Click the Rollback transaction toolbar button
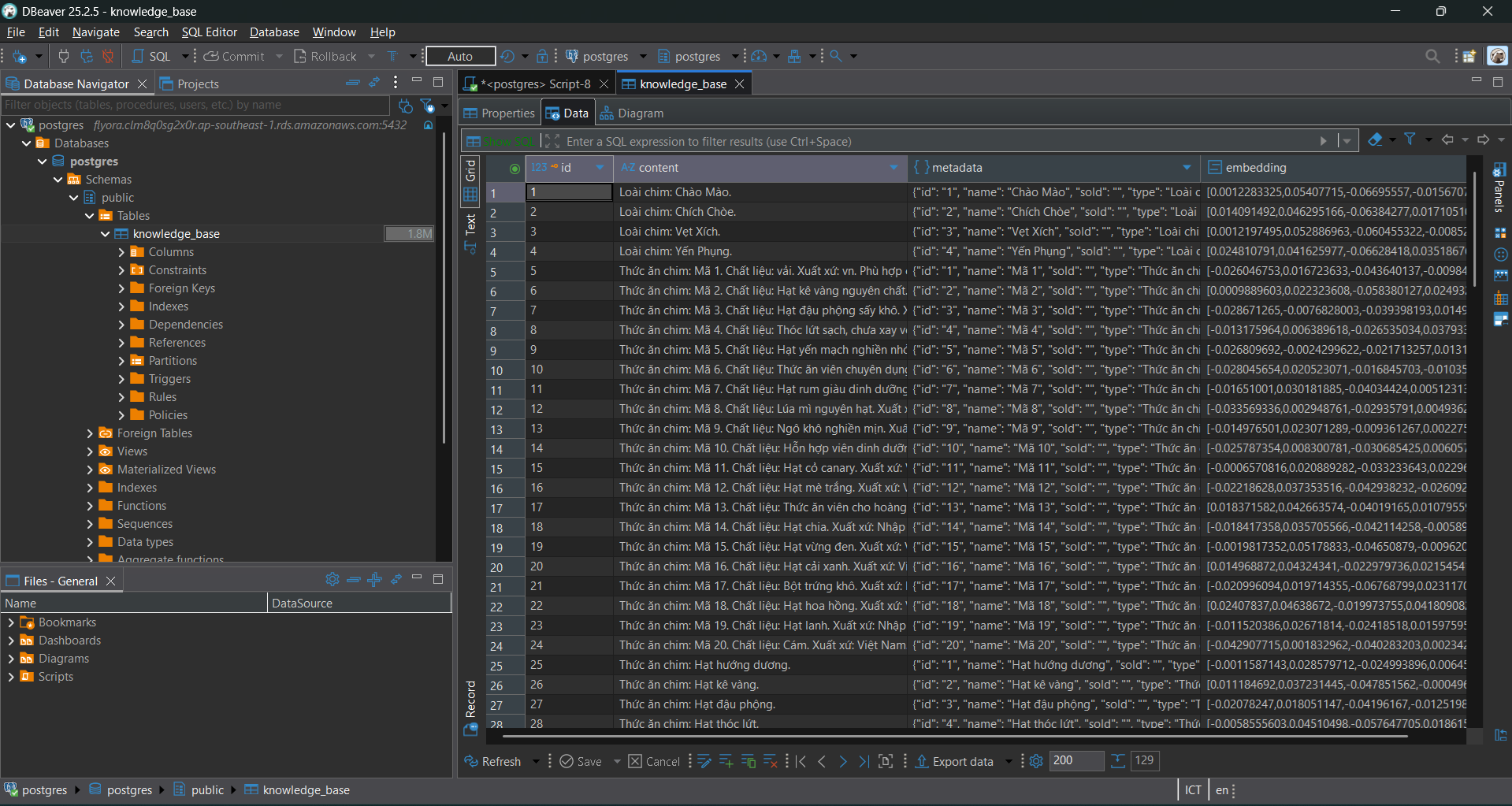This screenshot has height=806, width=1512. 325,56
